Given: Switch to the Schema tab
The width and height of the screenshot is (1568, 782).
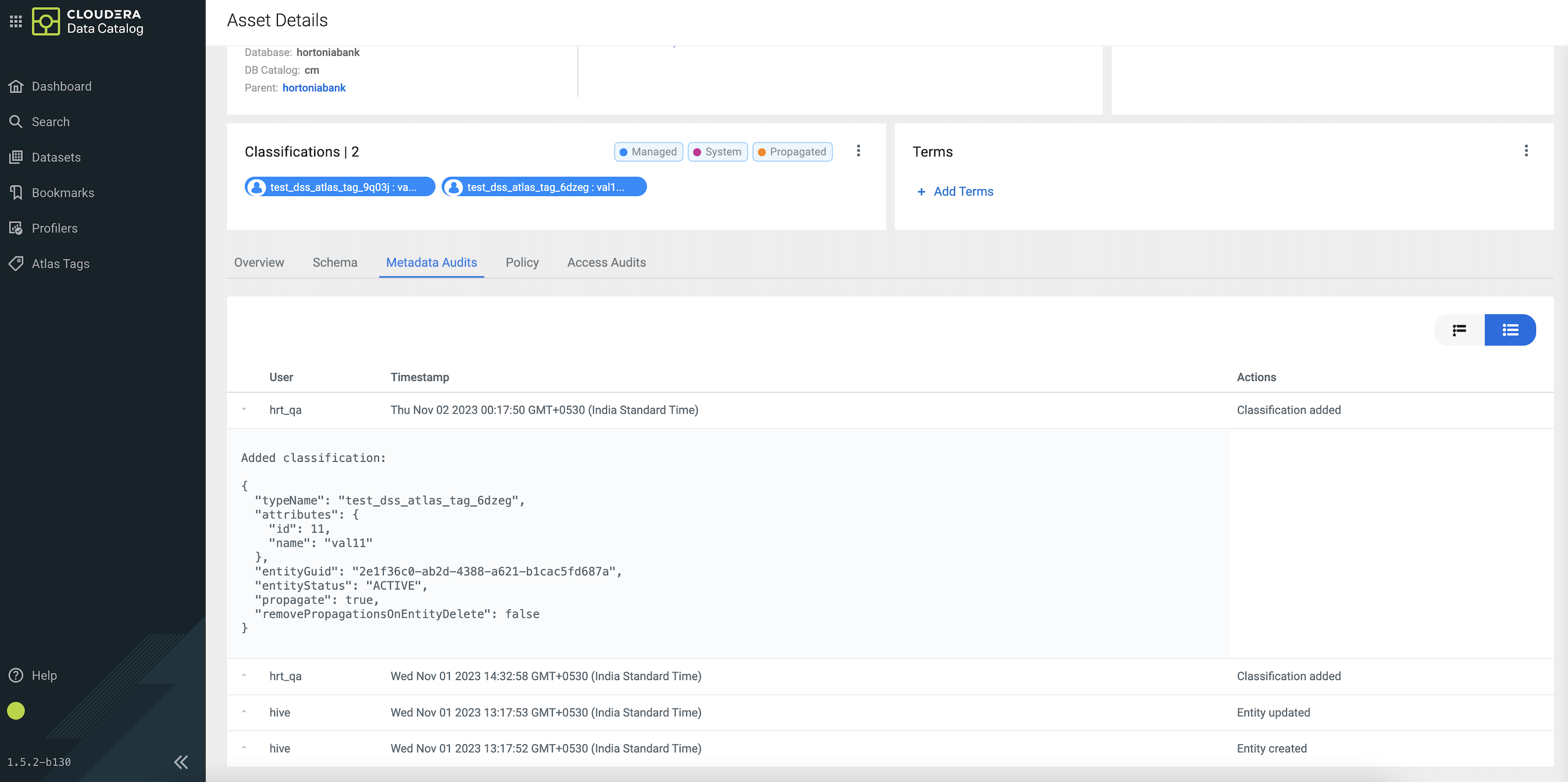Looking at the screenshot, I should [335, 263].
